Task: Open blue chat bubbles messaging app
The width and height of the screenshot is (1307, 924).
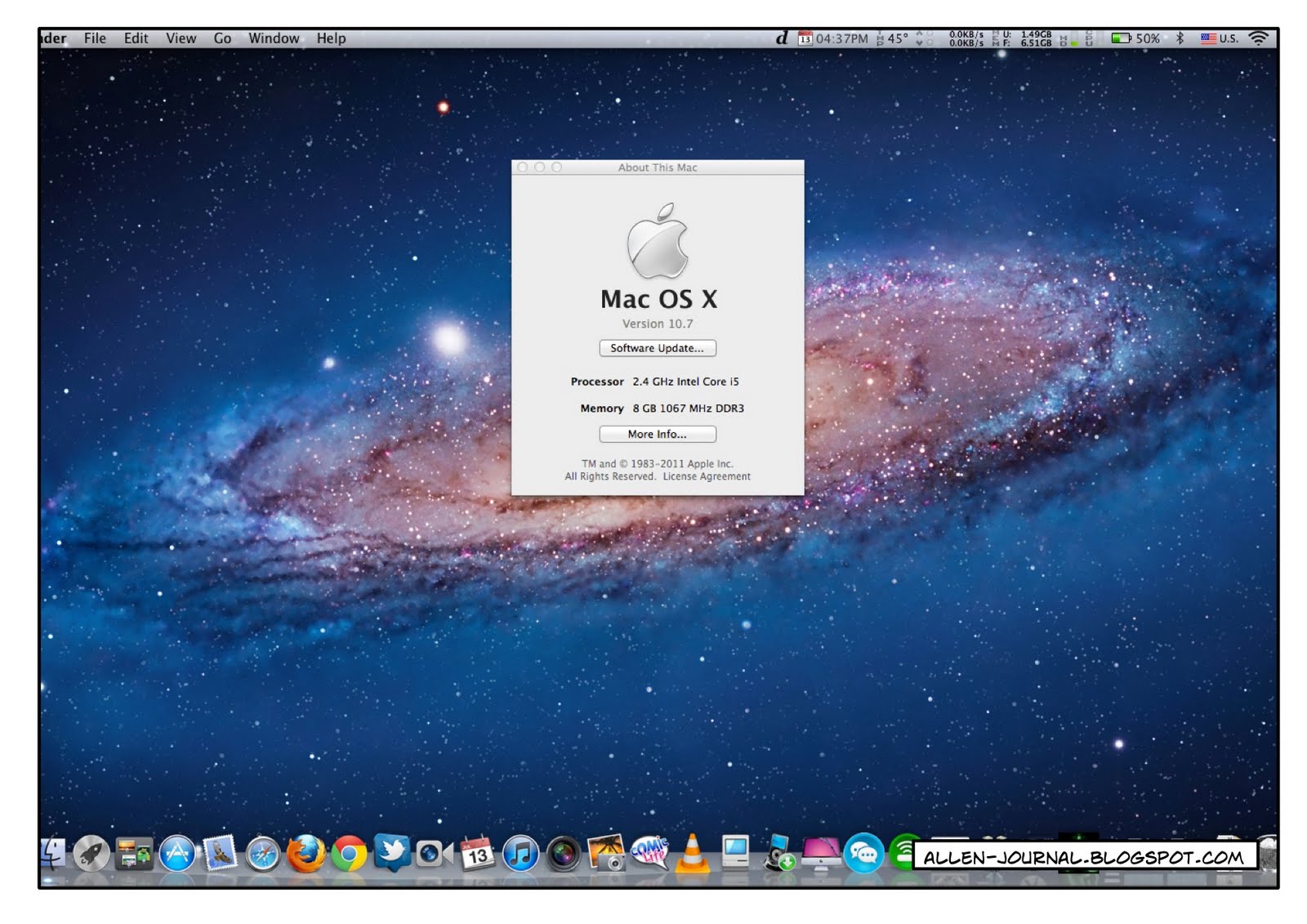Action: 863,855
